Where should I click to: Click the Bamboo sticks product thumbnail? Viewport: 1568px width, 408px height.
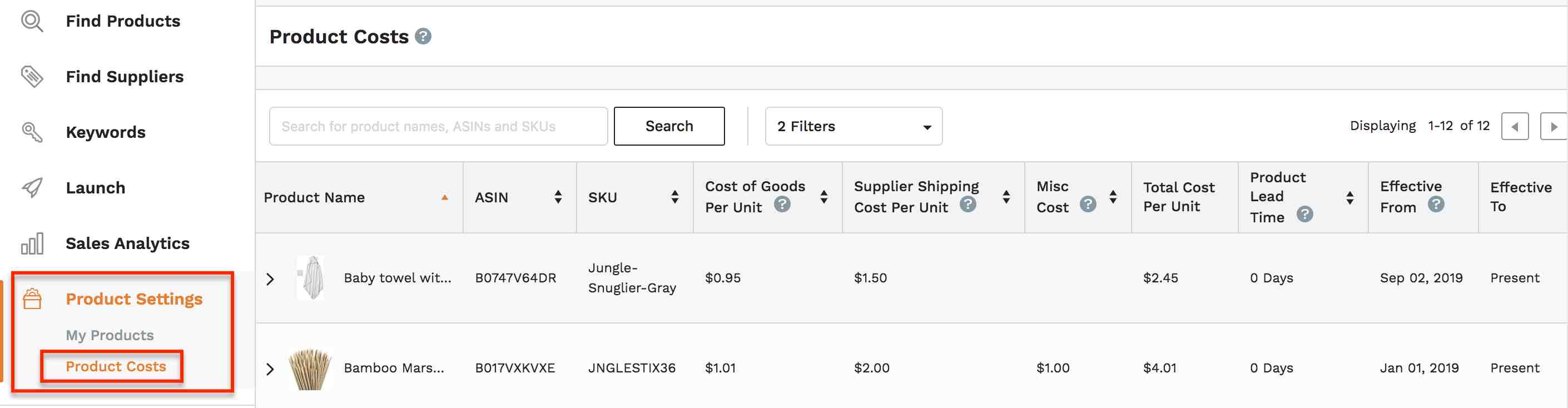[x=310, y=369]
